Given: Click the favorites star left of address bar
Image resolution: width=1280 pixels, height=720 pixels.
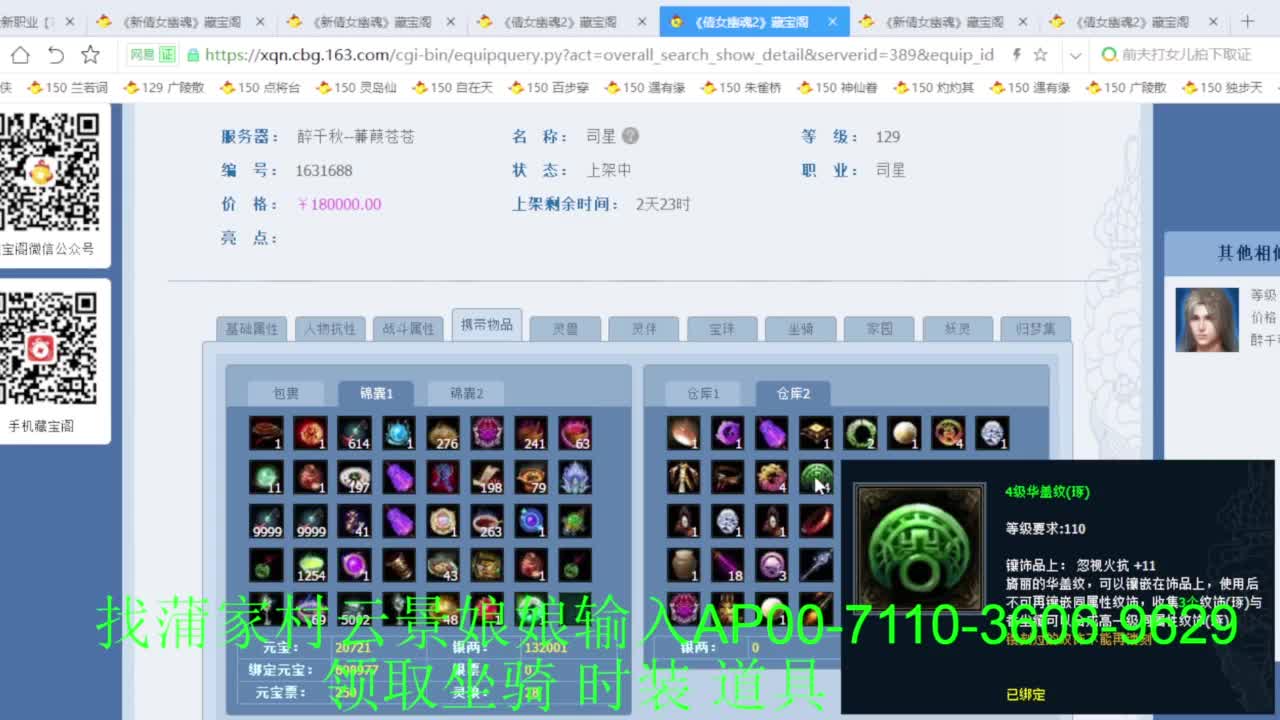Looking at the screenshot, I should 90,55.
